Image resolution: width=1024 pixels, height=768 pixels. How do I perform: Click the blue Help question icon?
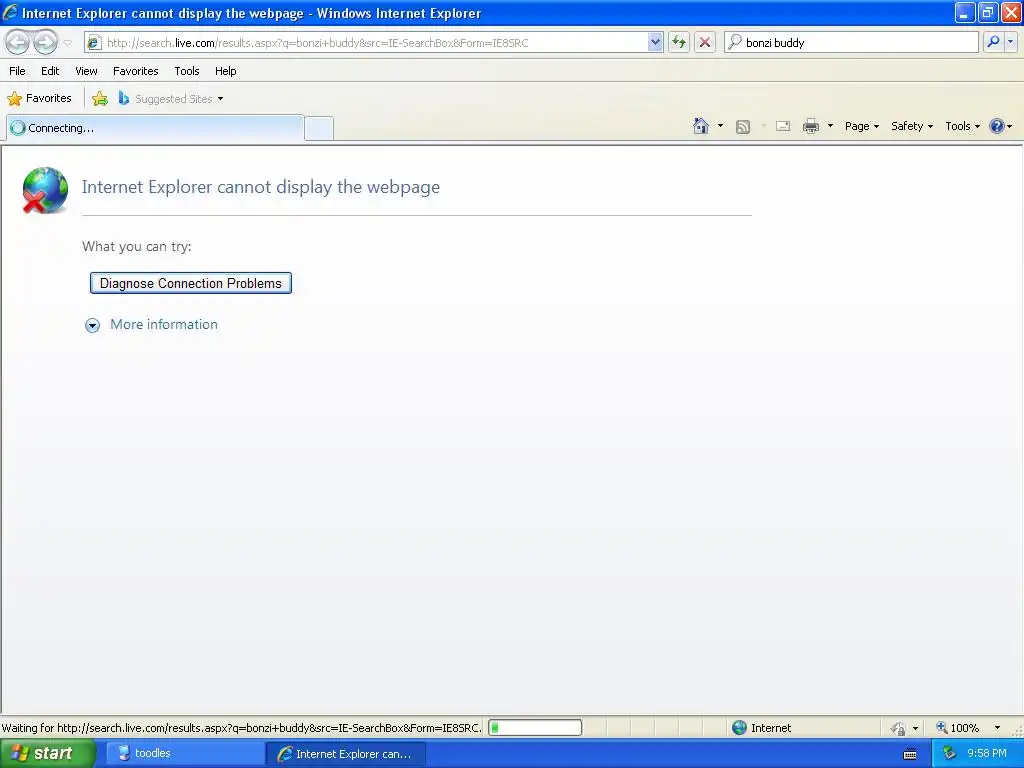point(997,126)
